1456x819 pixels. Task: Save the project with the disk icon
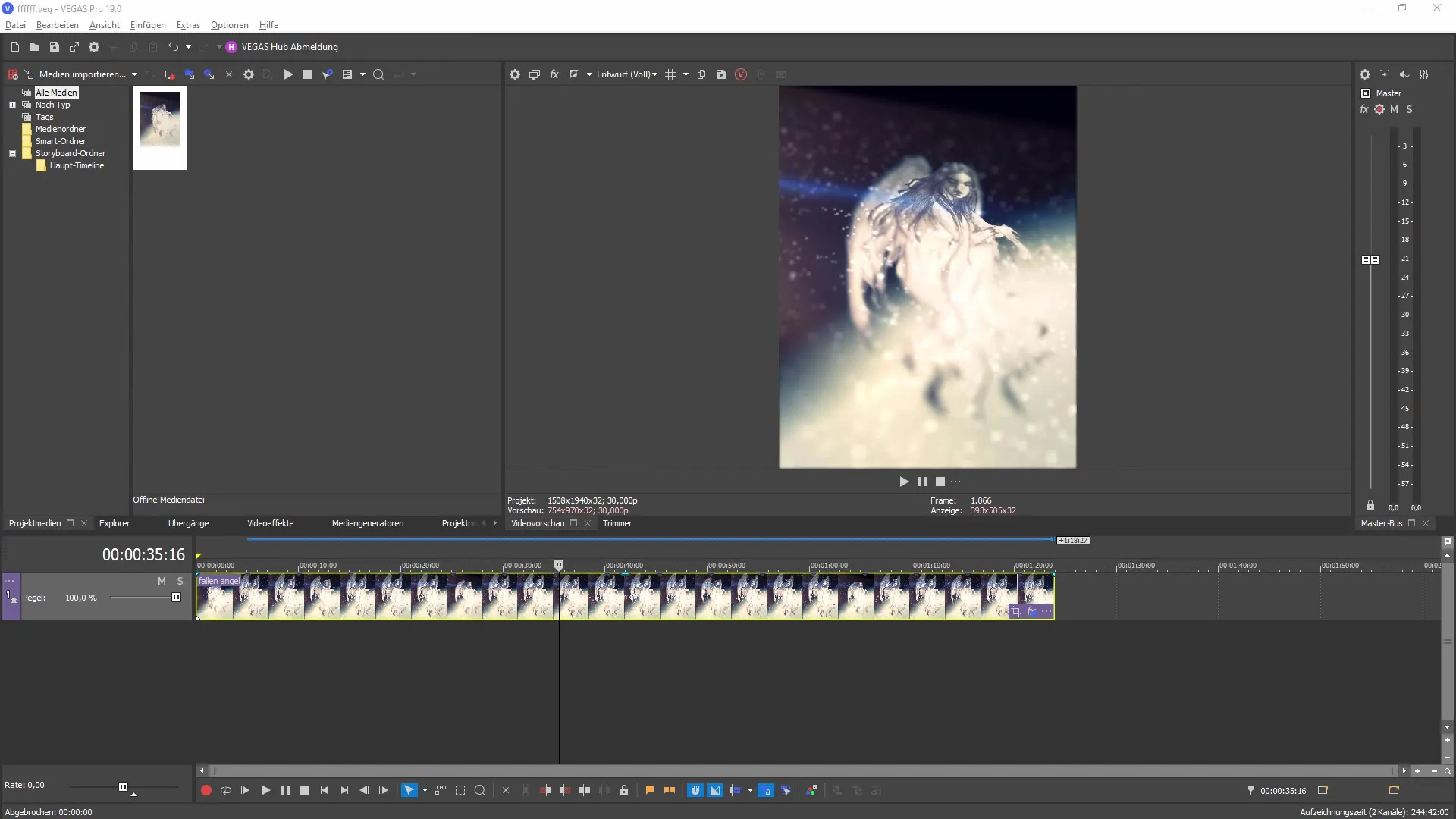pyautogui.click(x=55, y=47)
